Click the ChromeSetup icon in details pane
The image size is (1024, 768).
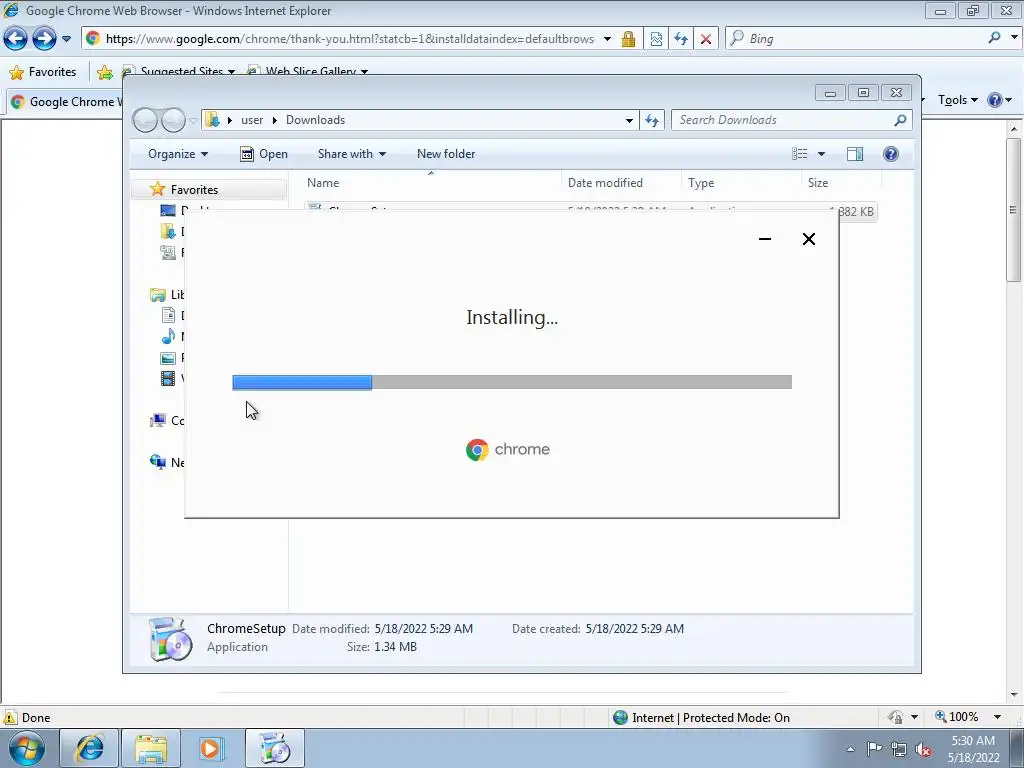pyautogui.click(x=170, y=639)
